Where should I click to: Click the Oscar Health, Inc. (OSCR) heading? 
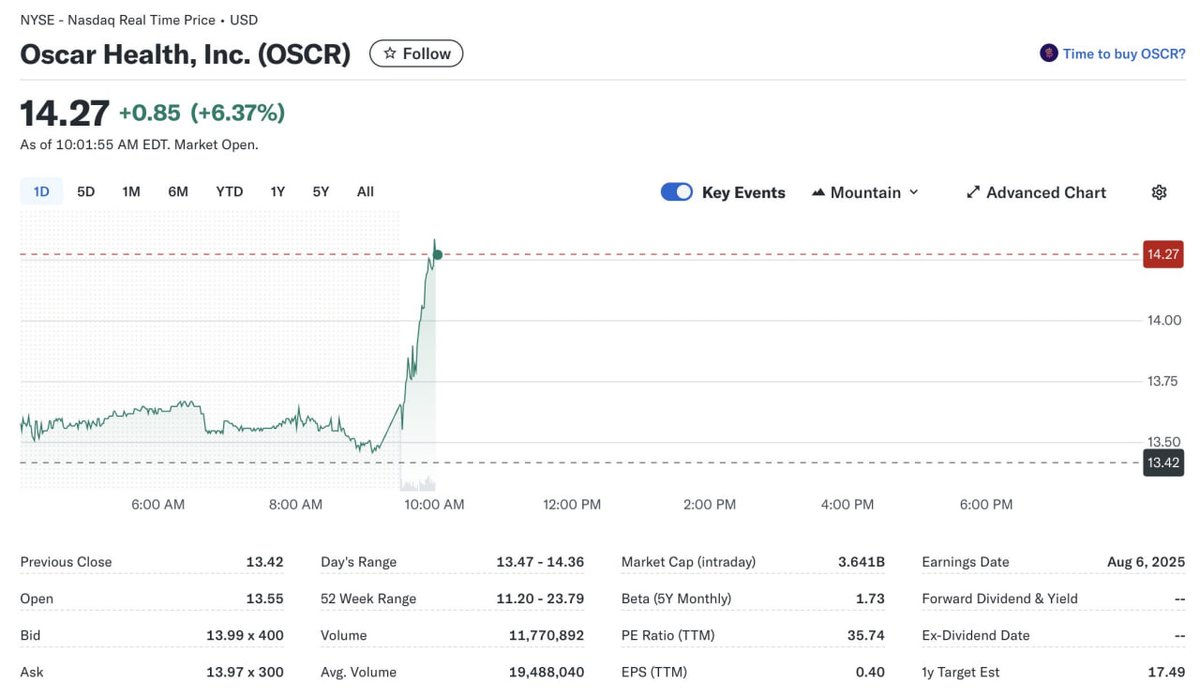click(x=185, y=54)
